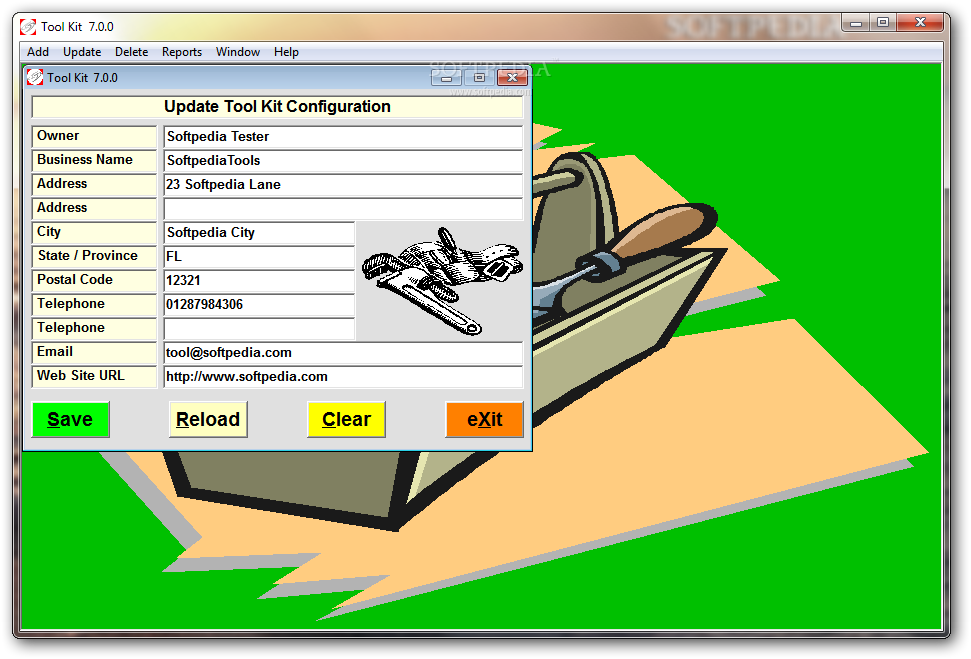Viewport: 971px width, 659px height.
Task: Click the State / Province label
Action: 94,256
